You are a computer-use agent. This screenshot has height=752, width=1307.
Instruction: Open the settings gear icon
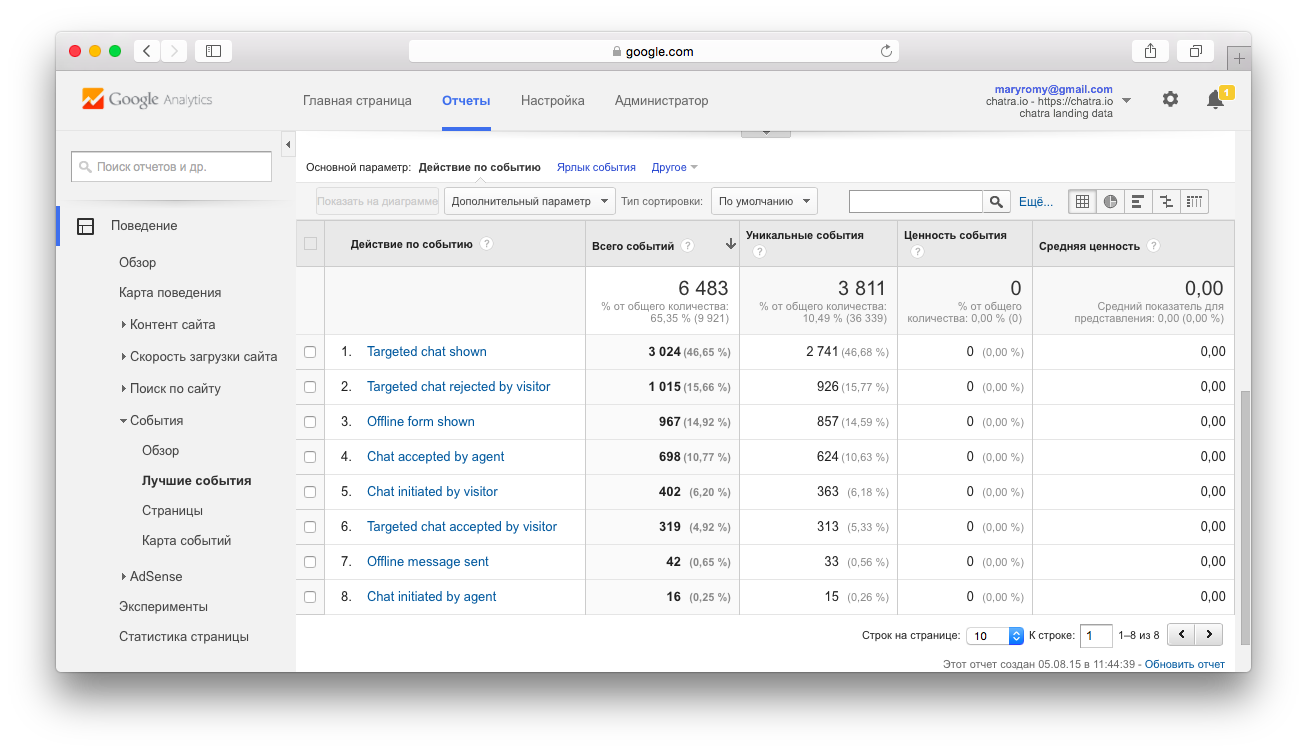(x=1170, y=100)
